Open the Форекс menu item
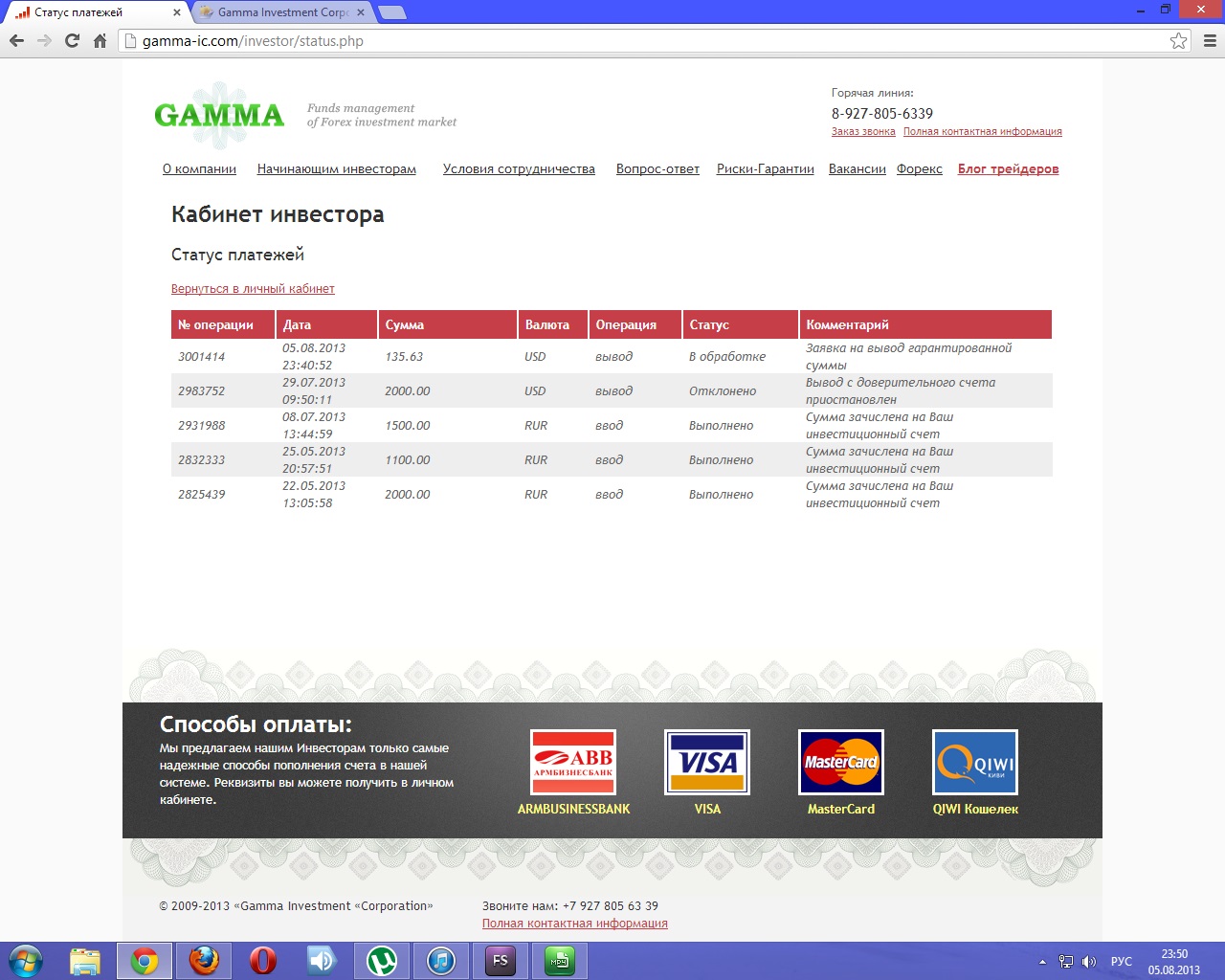Screen dimensions: 1225x980 point(920,169)
